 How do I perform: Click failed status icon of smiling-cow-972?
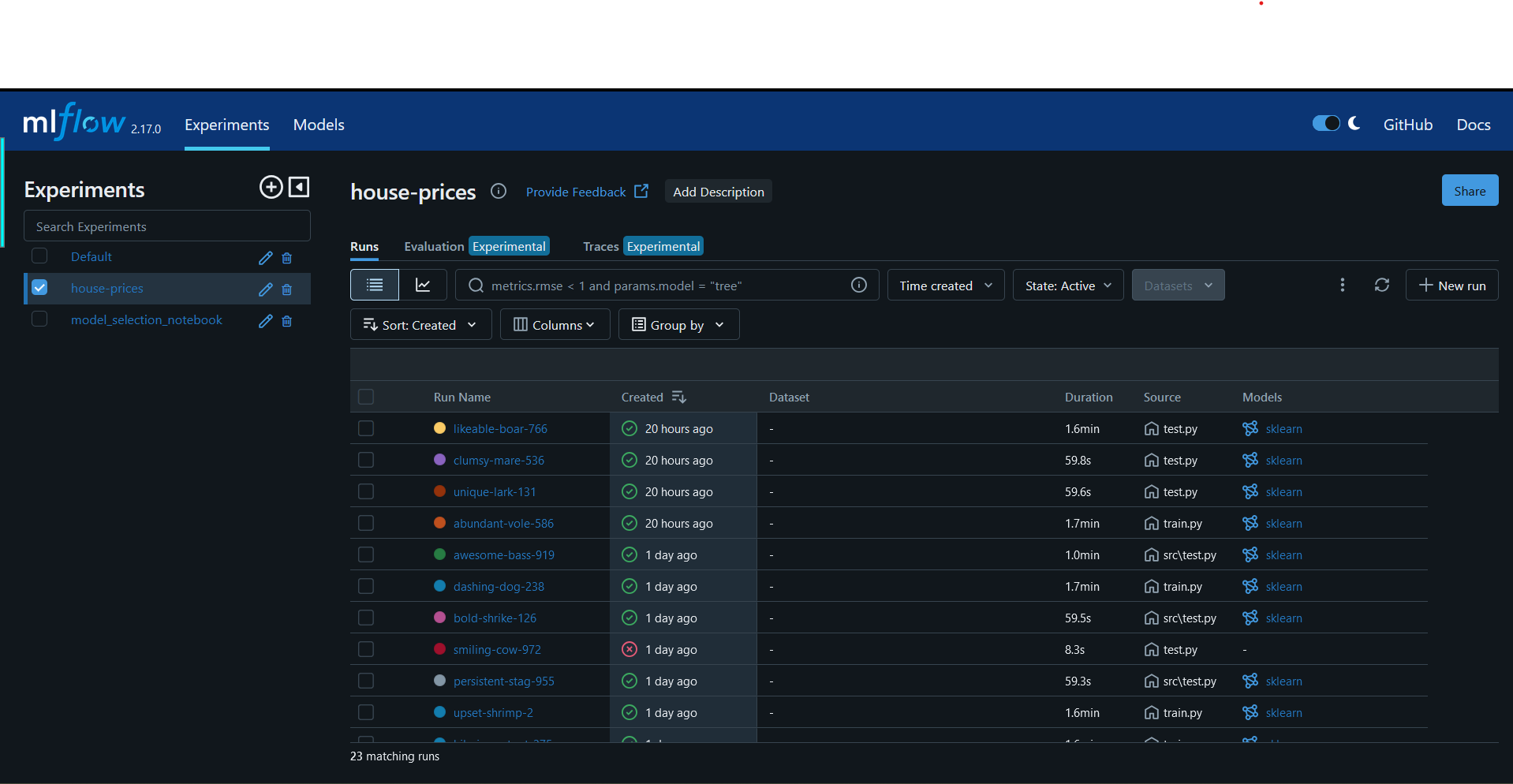[x=629, y=649]
